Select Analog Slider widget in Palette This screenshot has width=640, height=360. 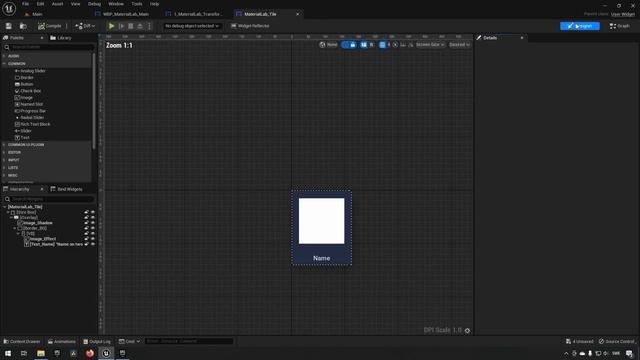[x=30, y=71]
